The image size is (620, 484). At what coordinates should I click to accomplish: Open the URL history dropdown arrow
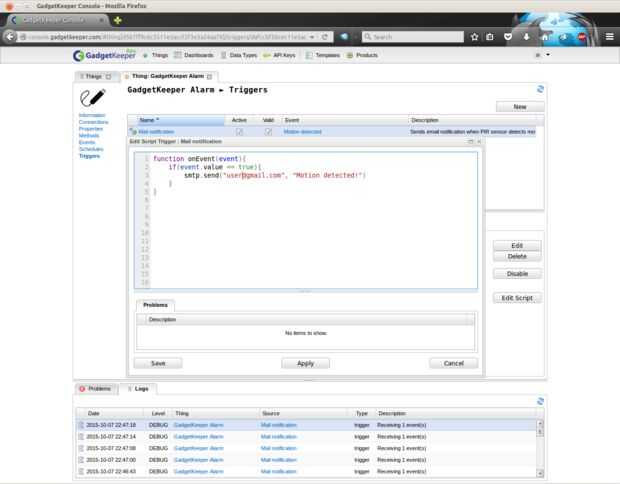coord(312,37)
